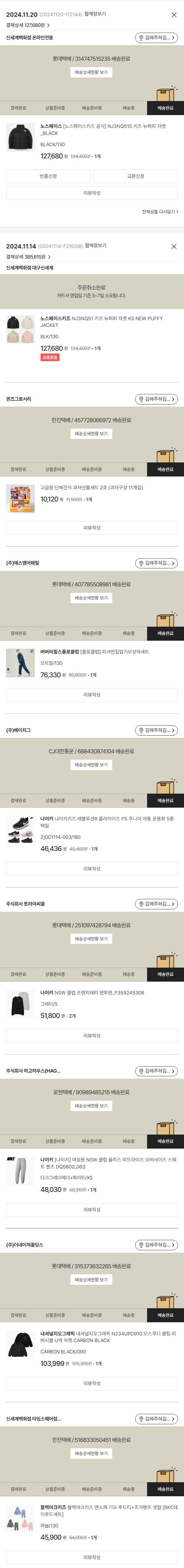Write a review for 버버리힐스폴로클럽 item
This screenshot has width=184, height=1568.
pyautogui.click(x=92, y=694)
